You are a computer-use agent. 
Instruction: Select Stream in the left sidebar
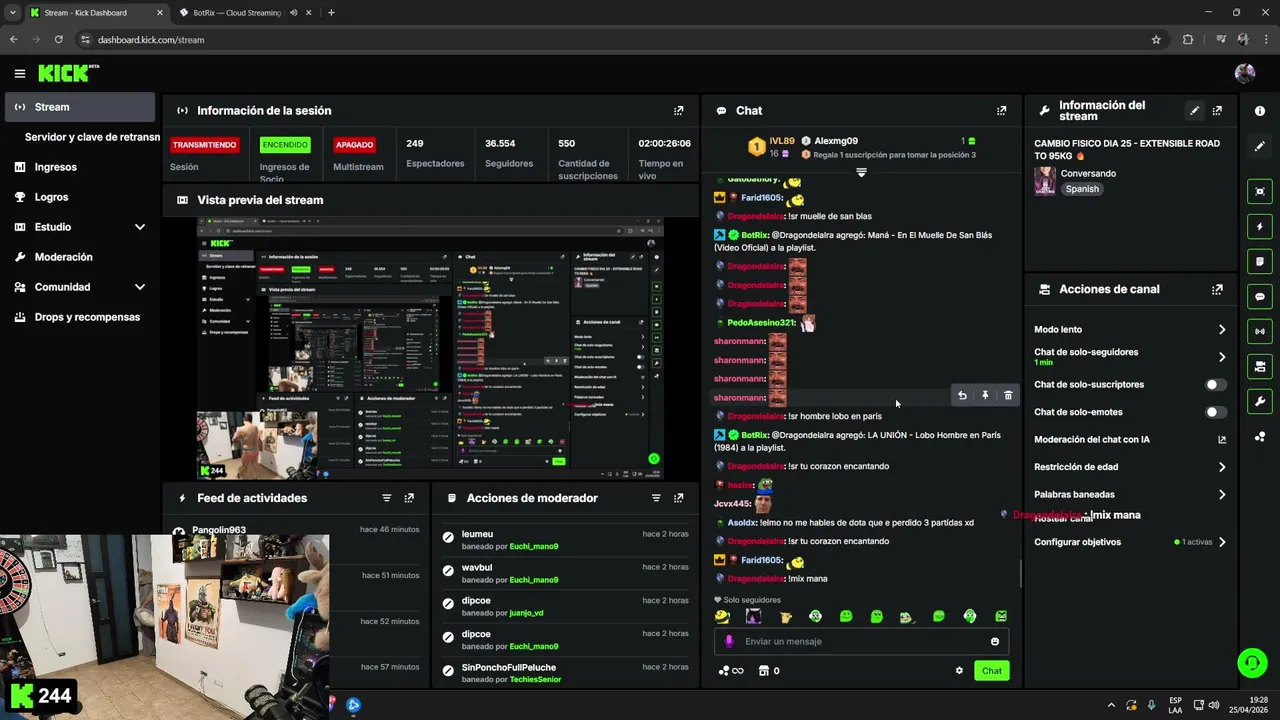click(81, 107)
